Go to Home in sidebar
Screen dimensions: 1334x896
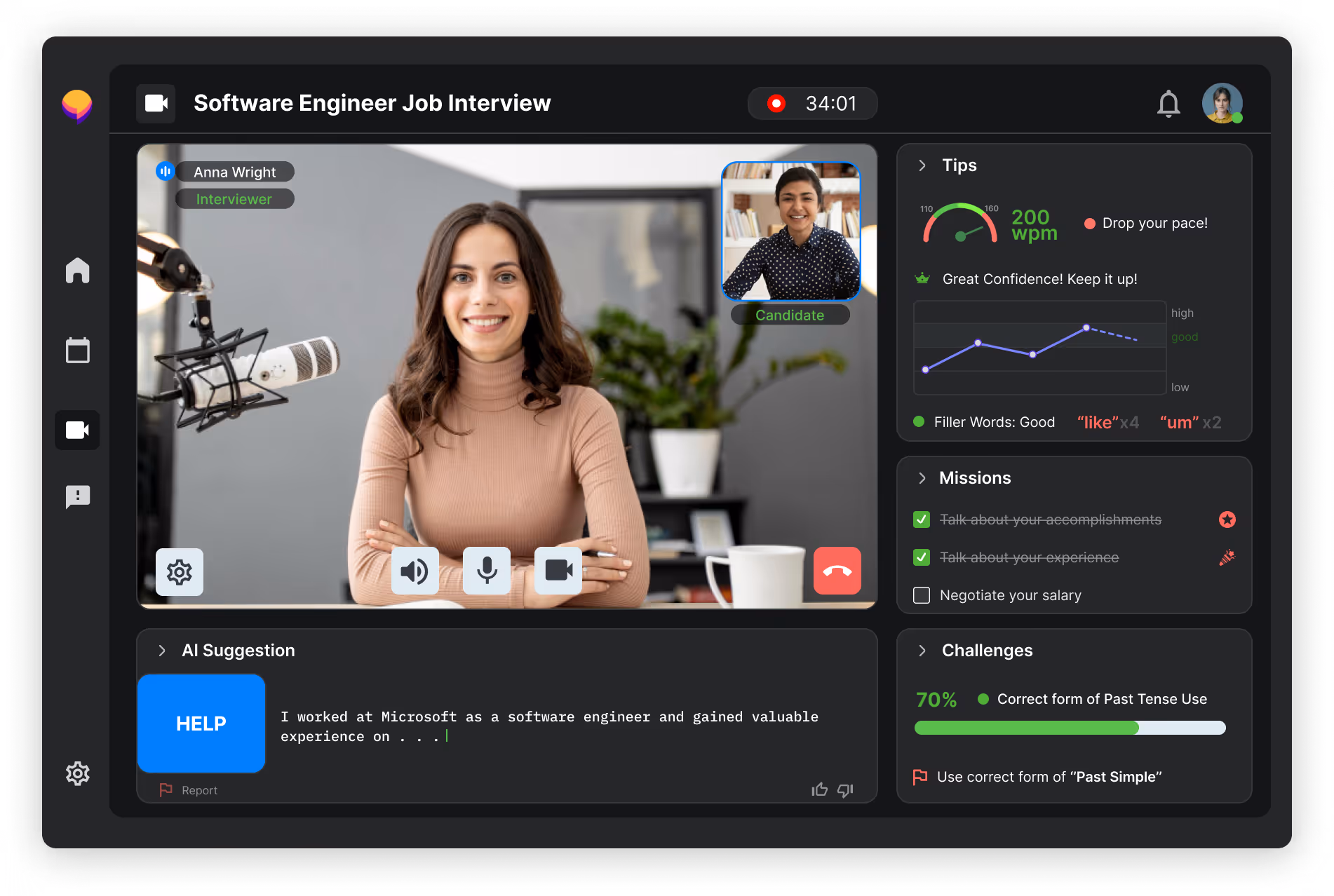point(78,271)
